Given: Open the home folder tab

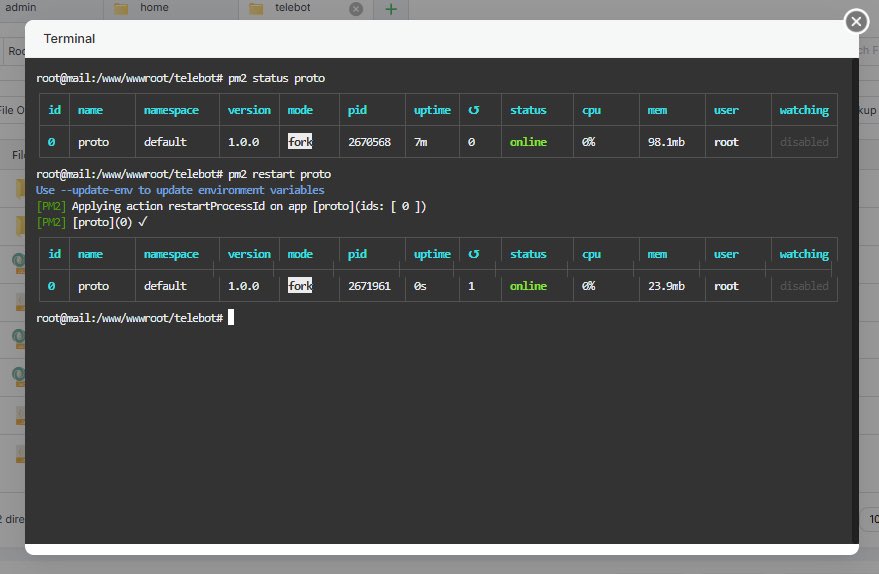Looking at the screenshot, I should tap(154, 7).
